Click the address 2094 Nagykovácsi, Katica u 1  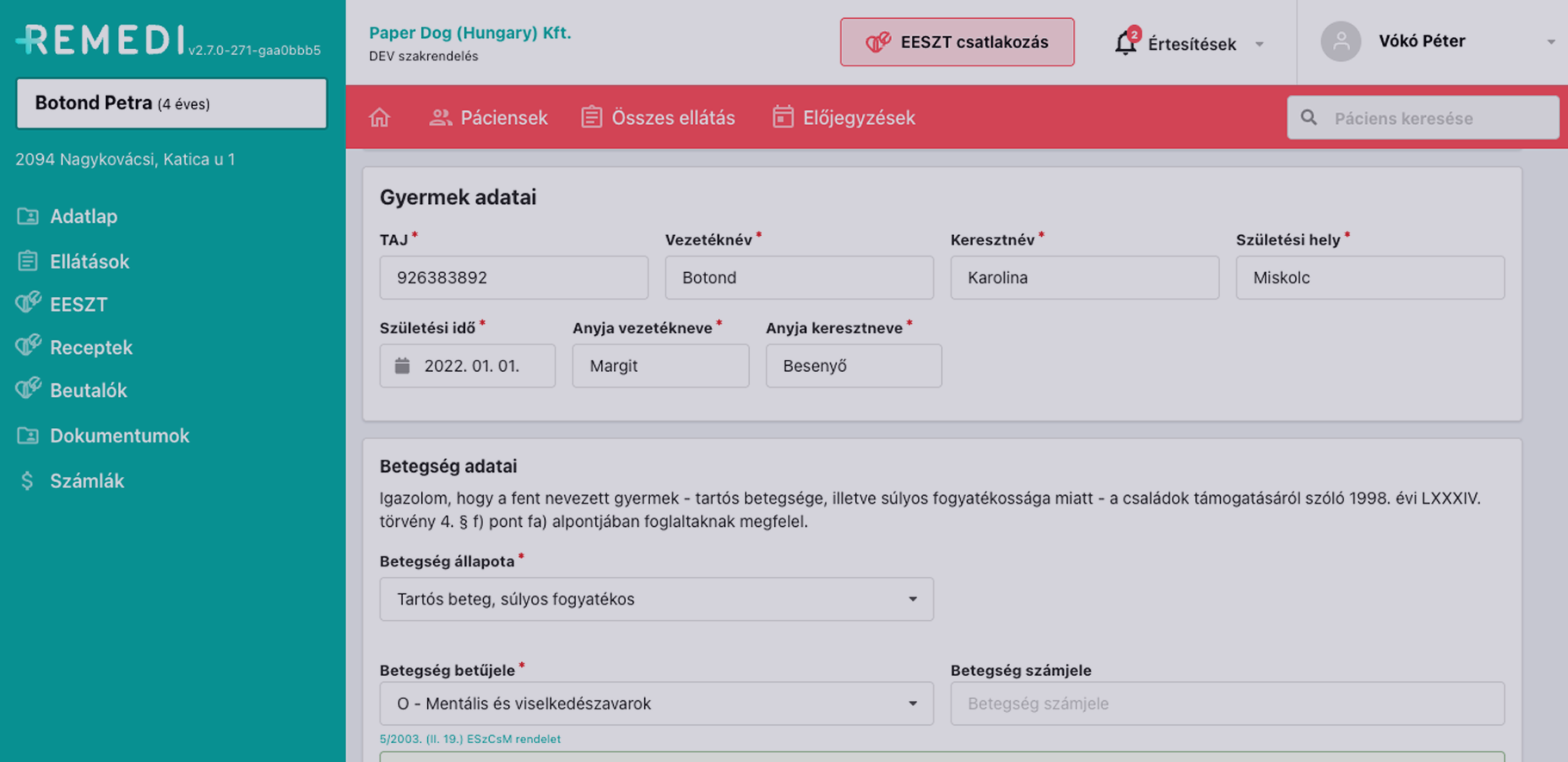[125, 159]
